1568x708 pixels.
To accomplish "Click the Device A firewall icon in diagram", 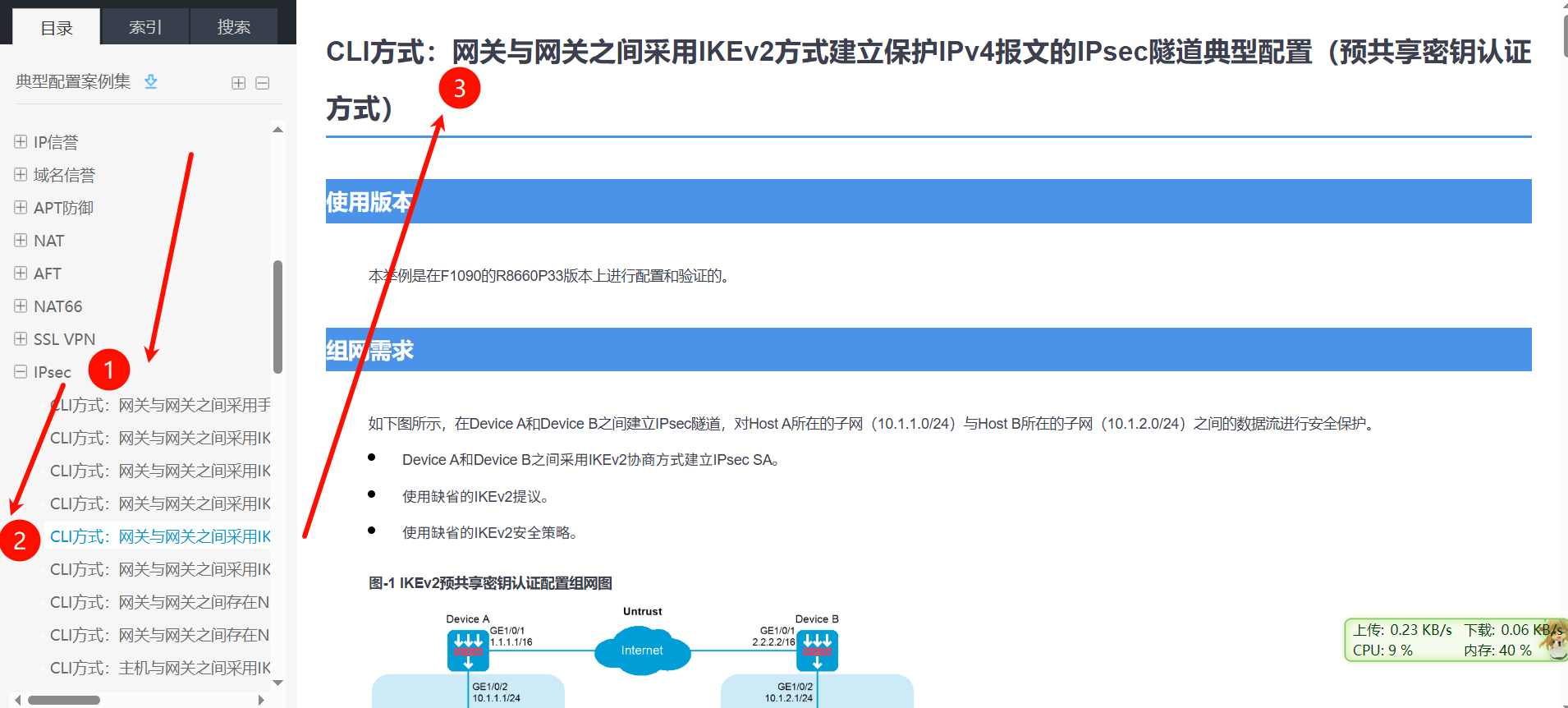I will tap(468, 650).
